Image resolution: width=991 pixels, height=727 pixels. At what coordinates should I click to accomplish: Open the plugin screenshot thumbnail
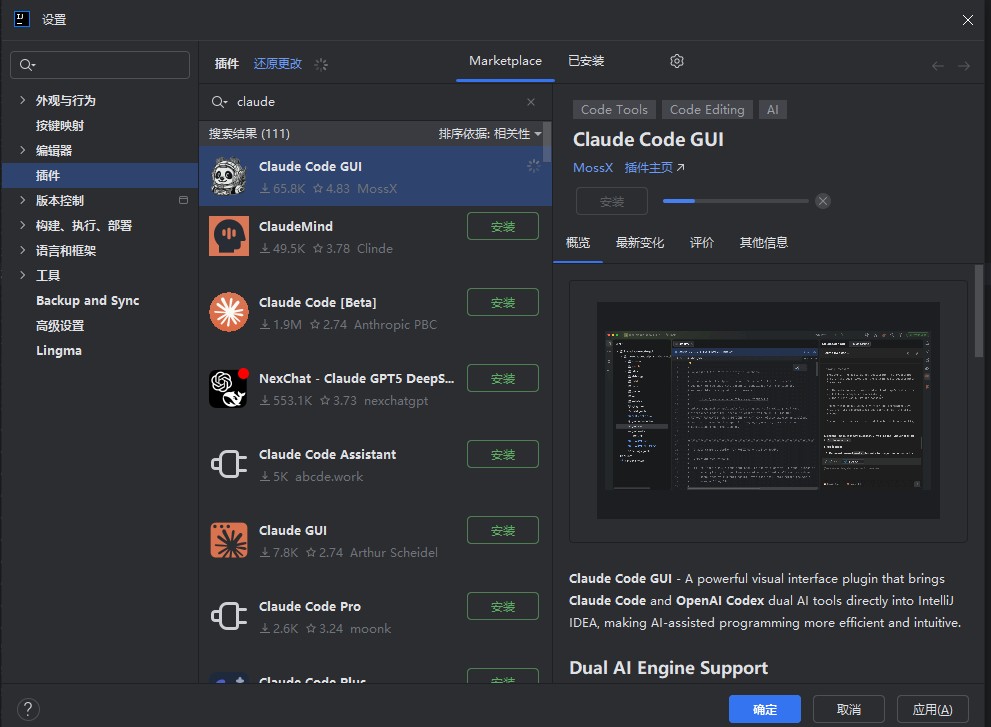click(768, 411)
